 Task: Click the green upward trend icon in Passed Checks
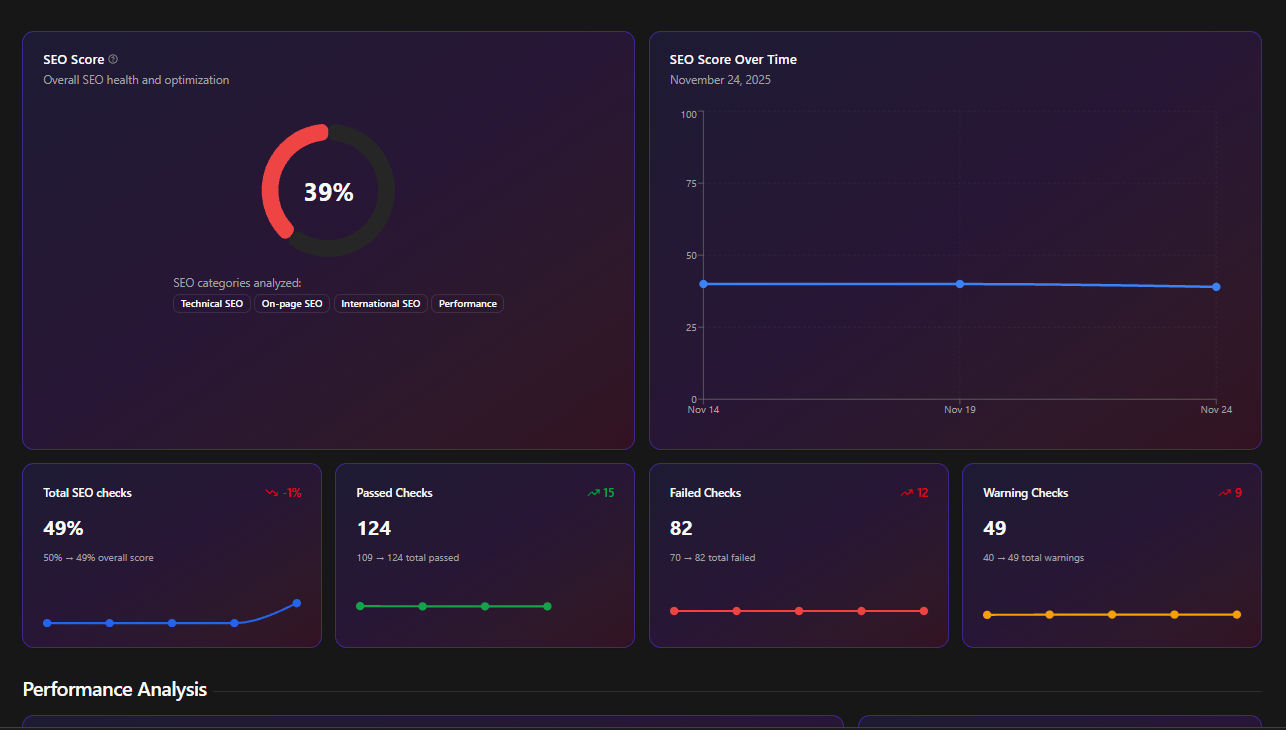click(x=593, y=493)
